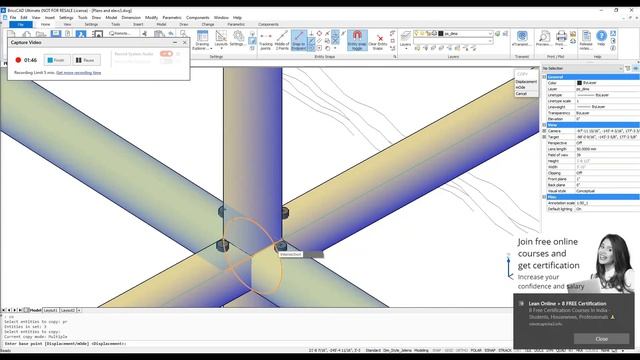
Task: Click the Finish recording button
Action: [56, 60]
